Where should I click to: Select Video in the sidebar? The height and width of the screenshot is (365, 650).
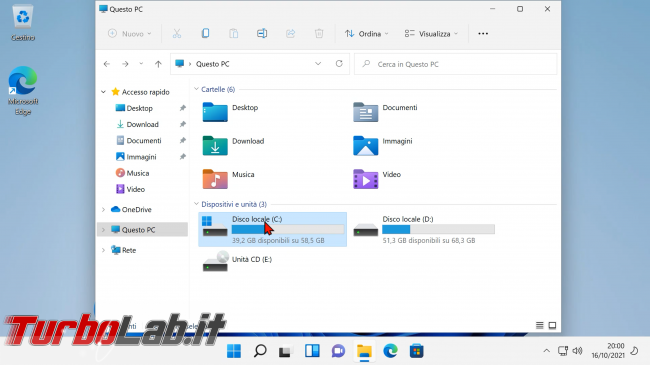click(135, 189)
